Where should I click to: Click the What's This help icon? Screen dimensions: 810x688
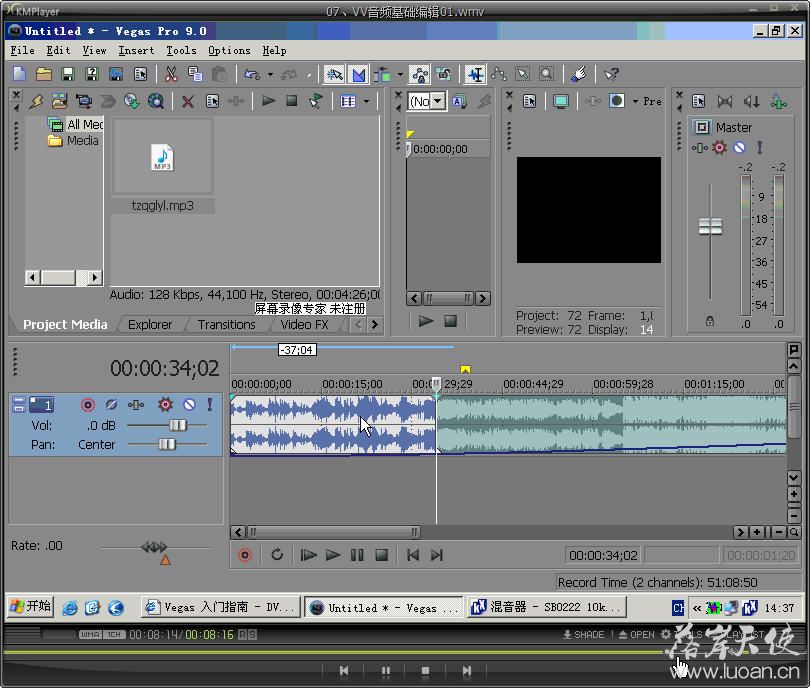611,75
